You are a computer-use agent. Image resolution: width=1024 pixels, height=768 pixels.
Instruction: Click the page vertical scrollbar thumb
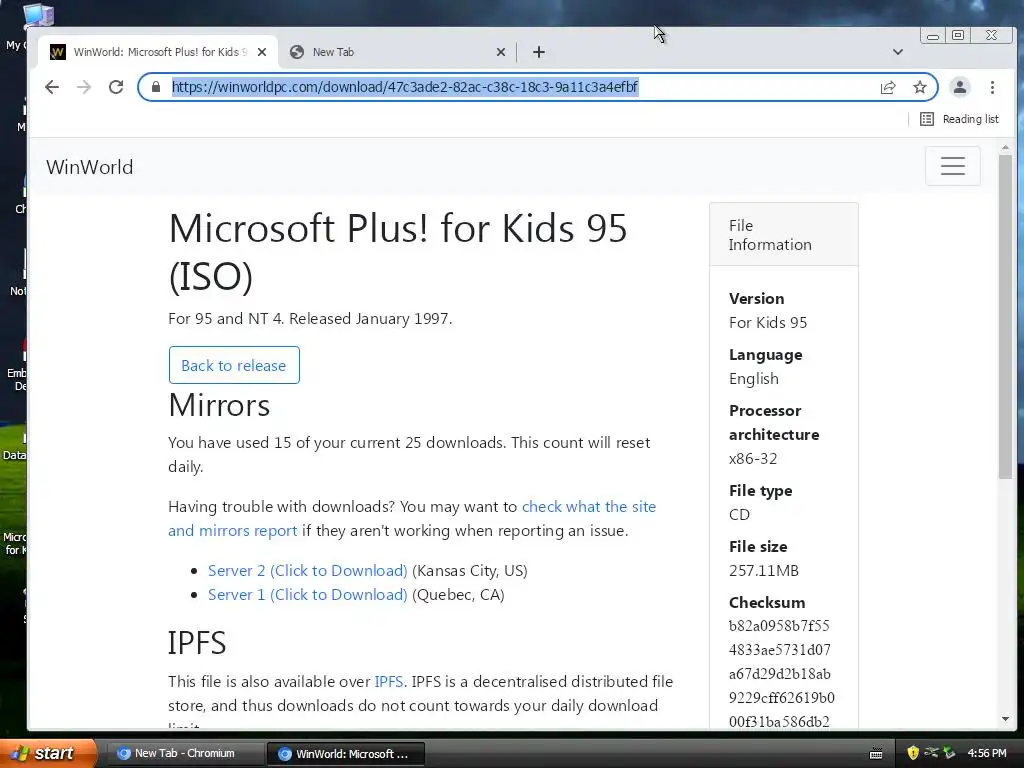[x=1005, y=317]
